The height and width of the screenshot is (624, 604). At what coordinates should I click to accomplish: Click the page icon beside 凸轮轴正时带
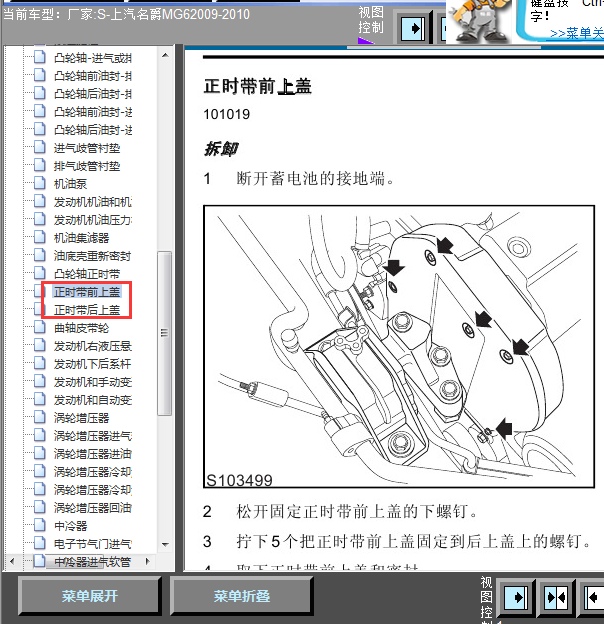pos(39,273)
